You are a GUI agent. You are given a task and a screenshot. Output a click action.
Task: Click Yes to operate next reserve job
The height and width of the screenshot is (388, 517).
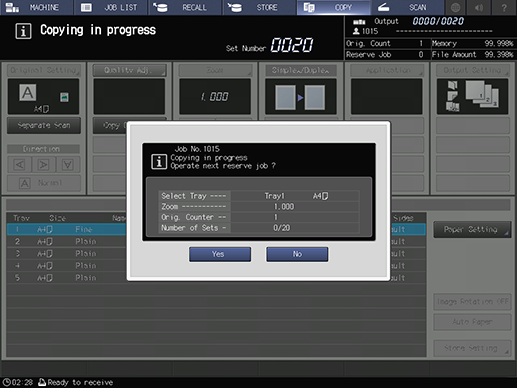pos(220,254)
